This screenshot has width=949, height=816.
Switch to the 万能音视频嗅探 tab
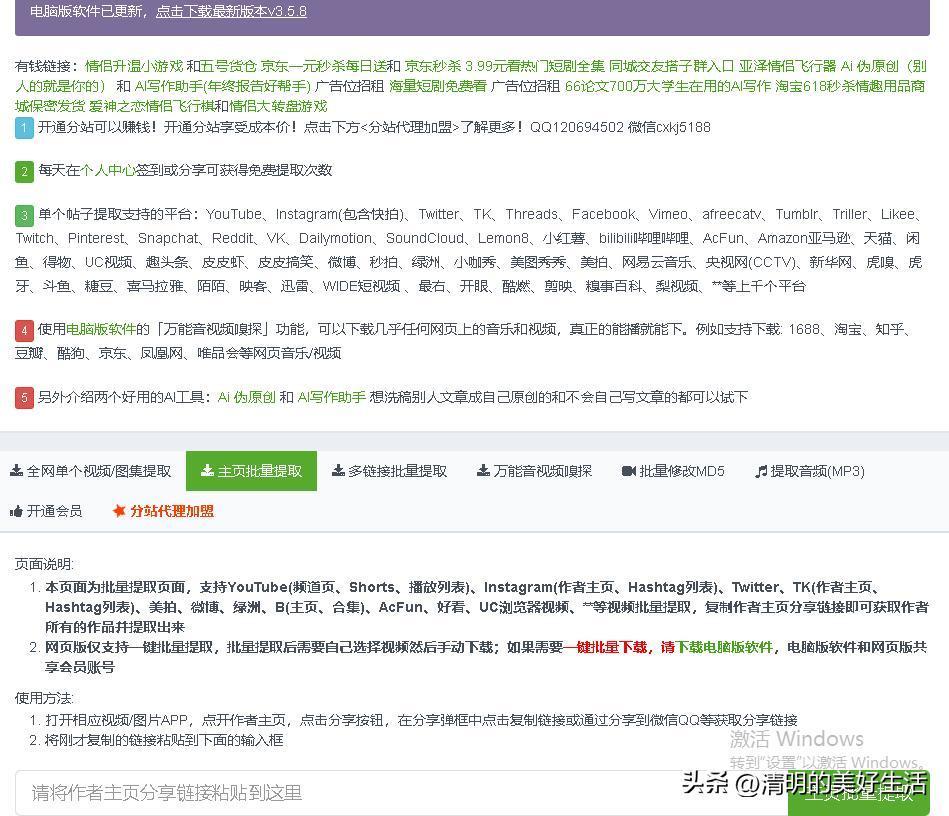tap(542, 471)
